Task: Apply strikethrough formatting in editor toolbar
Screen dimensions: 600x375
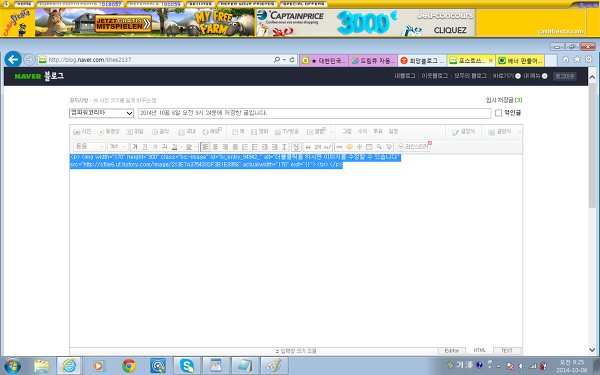Action: pyautogui.click(x=165, y=147)
